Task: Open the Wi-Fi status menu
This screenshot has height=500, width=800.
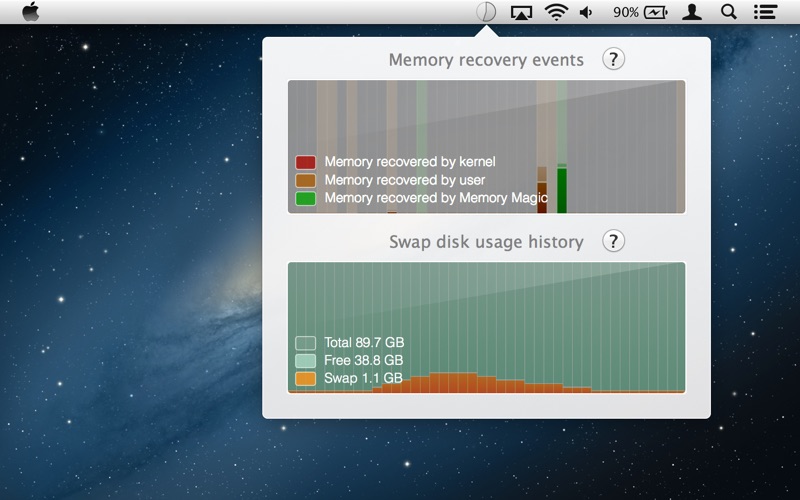Action: click(x=555, y=12)
